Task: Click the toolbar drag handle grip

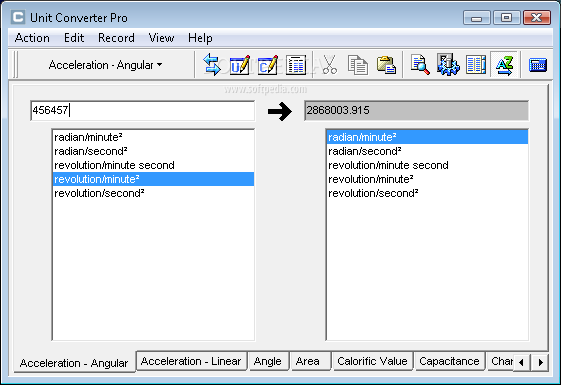Action: [x=15, y=65]
